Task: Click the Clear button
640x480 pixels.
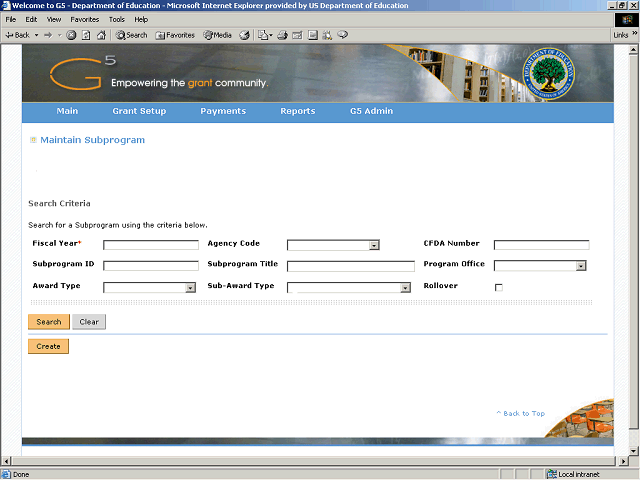Action: (x=89, y=322)
